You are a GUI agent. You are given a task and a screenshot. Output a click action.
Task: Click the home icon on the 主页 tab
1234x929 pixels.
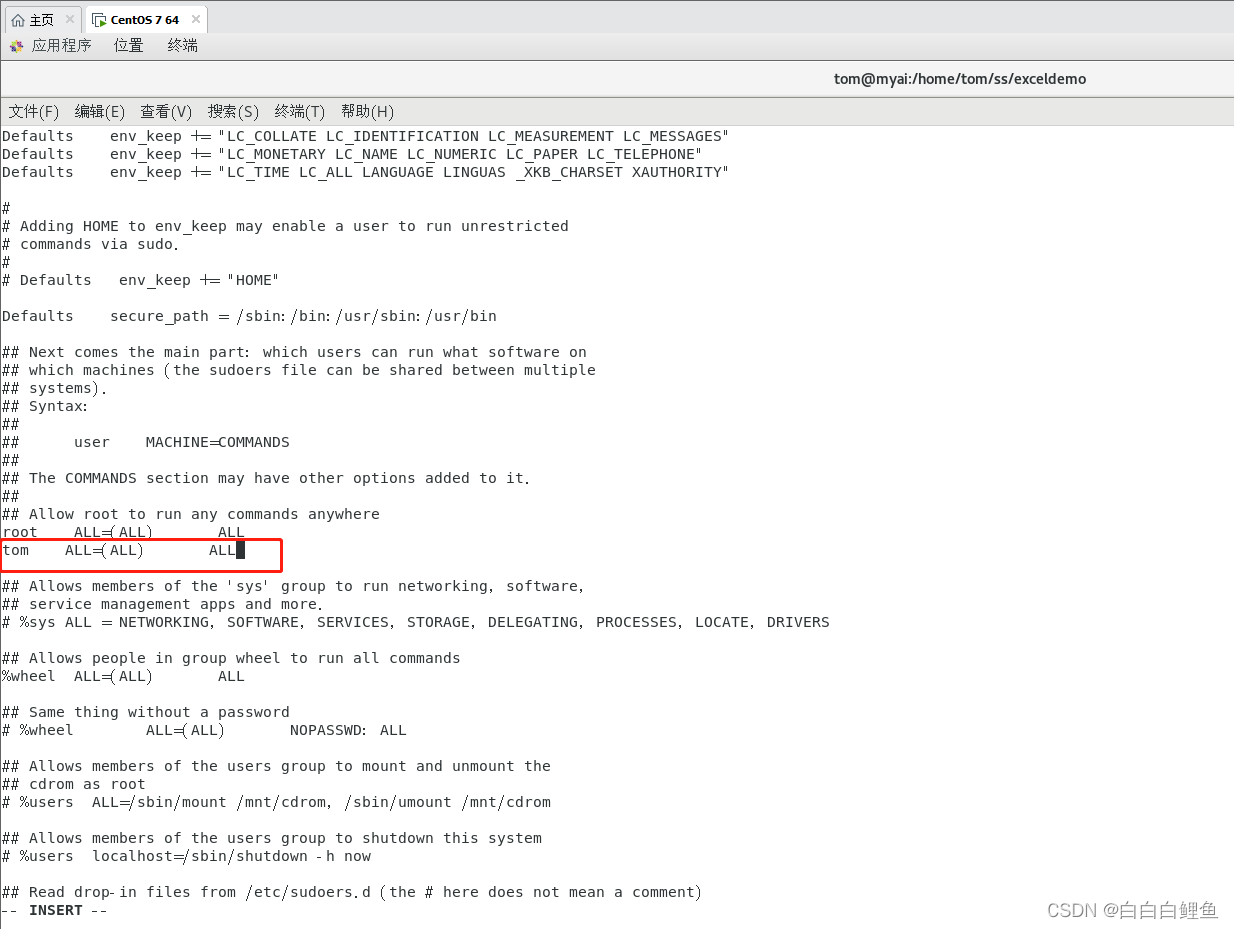tap(15, 18)
